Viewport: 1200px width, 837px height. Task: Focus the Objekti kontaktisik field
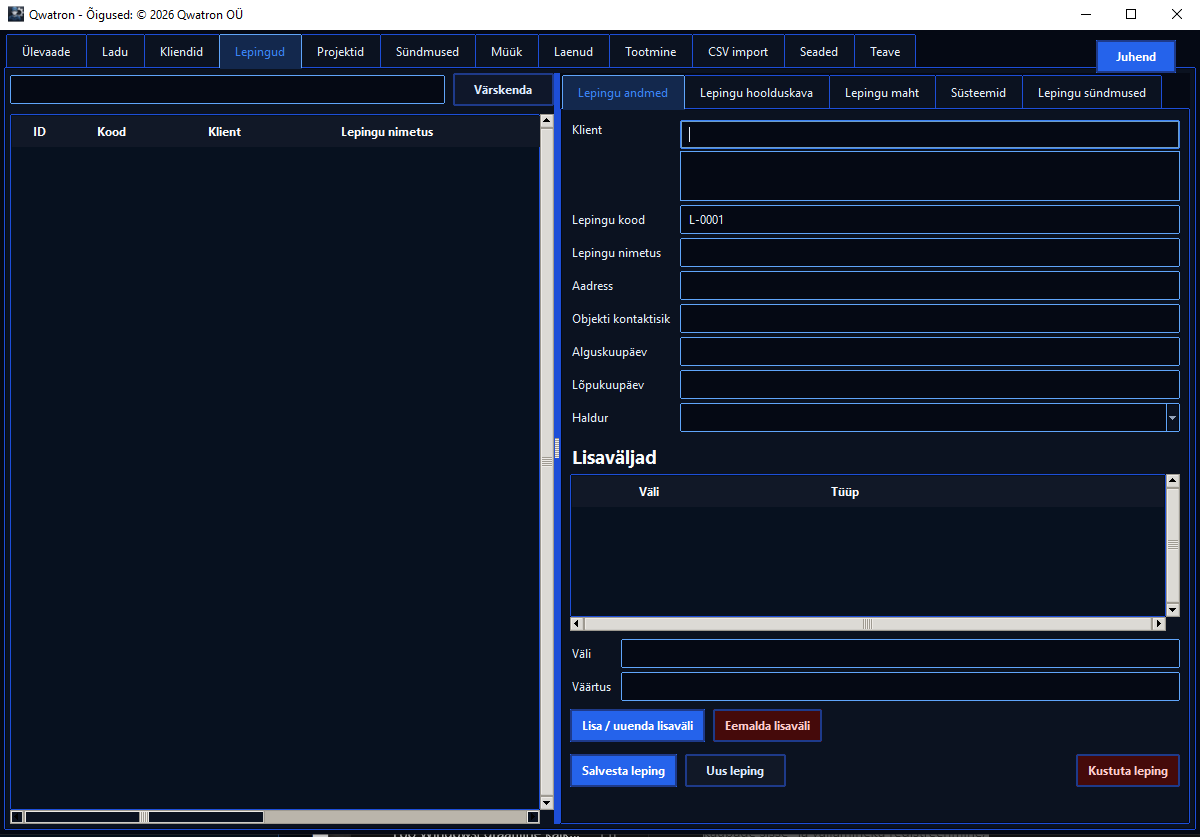(930, 319)
